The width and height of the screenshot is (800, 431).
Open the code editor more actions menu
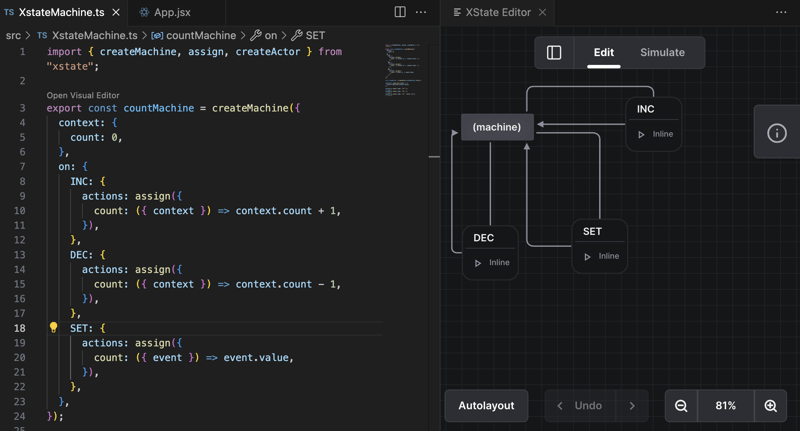point(421,12)
